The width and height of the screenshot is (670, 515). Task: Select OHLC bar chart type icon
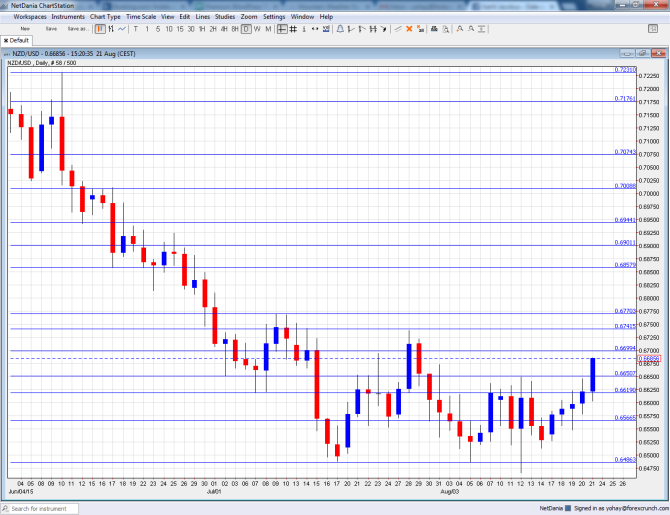(x=111, y=29)
